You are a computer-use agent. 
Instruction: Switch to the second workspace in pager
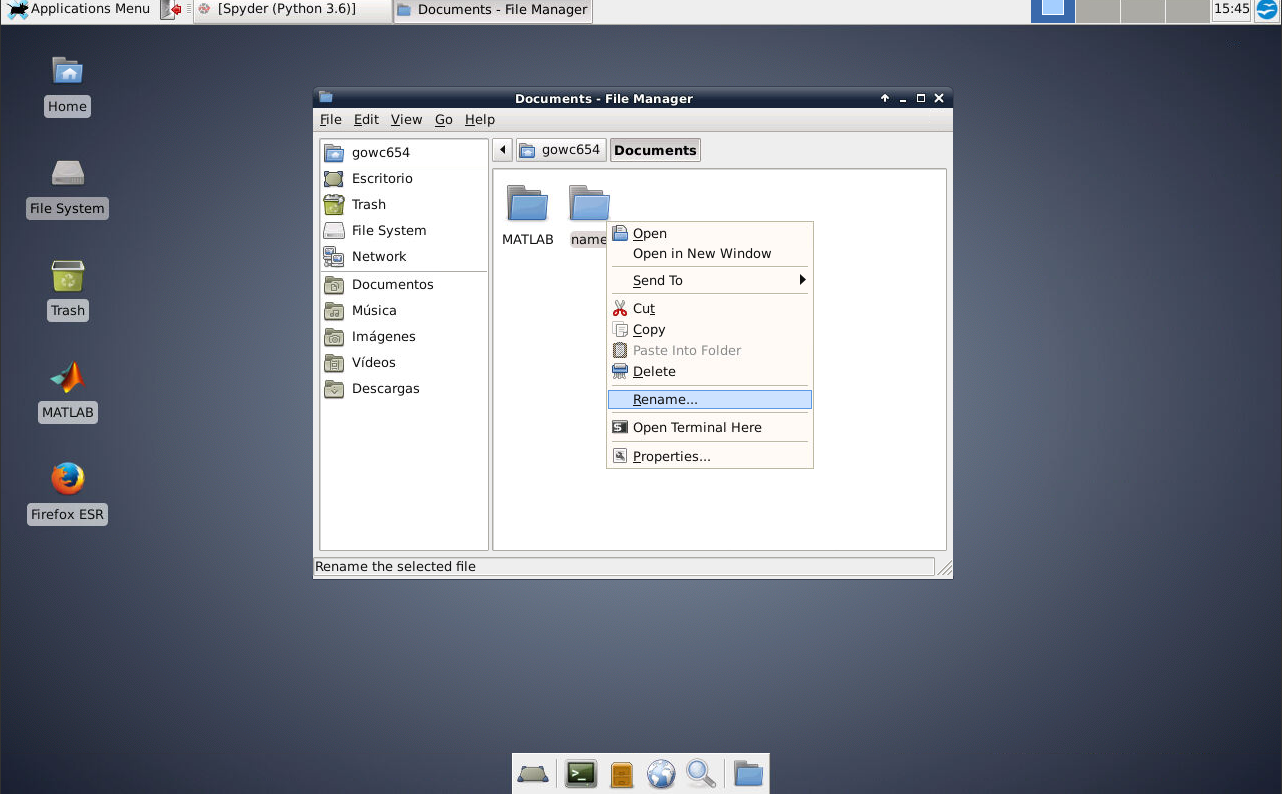tap(1097, 11)
